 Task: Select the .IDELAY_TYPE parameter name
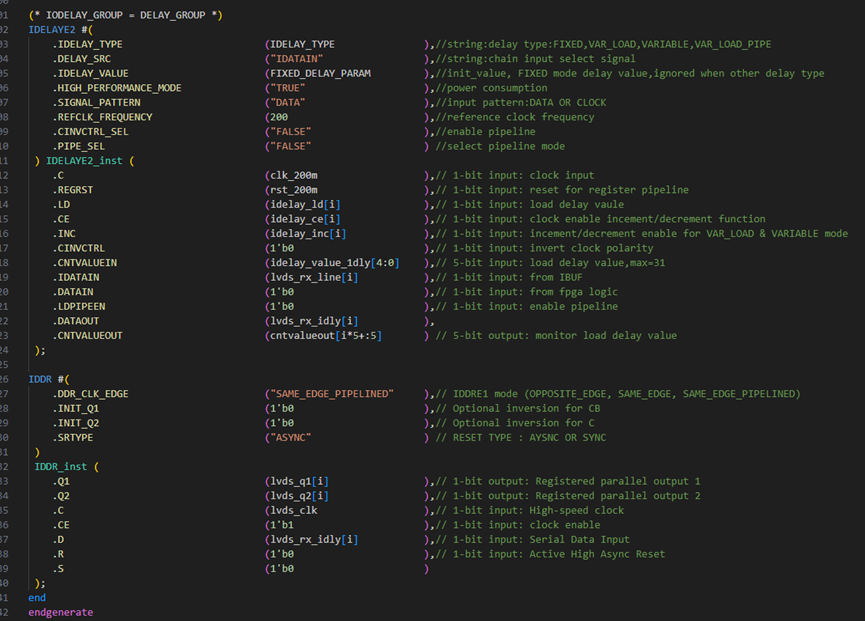tap(88, 44)
